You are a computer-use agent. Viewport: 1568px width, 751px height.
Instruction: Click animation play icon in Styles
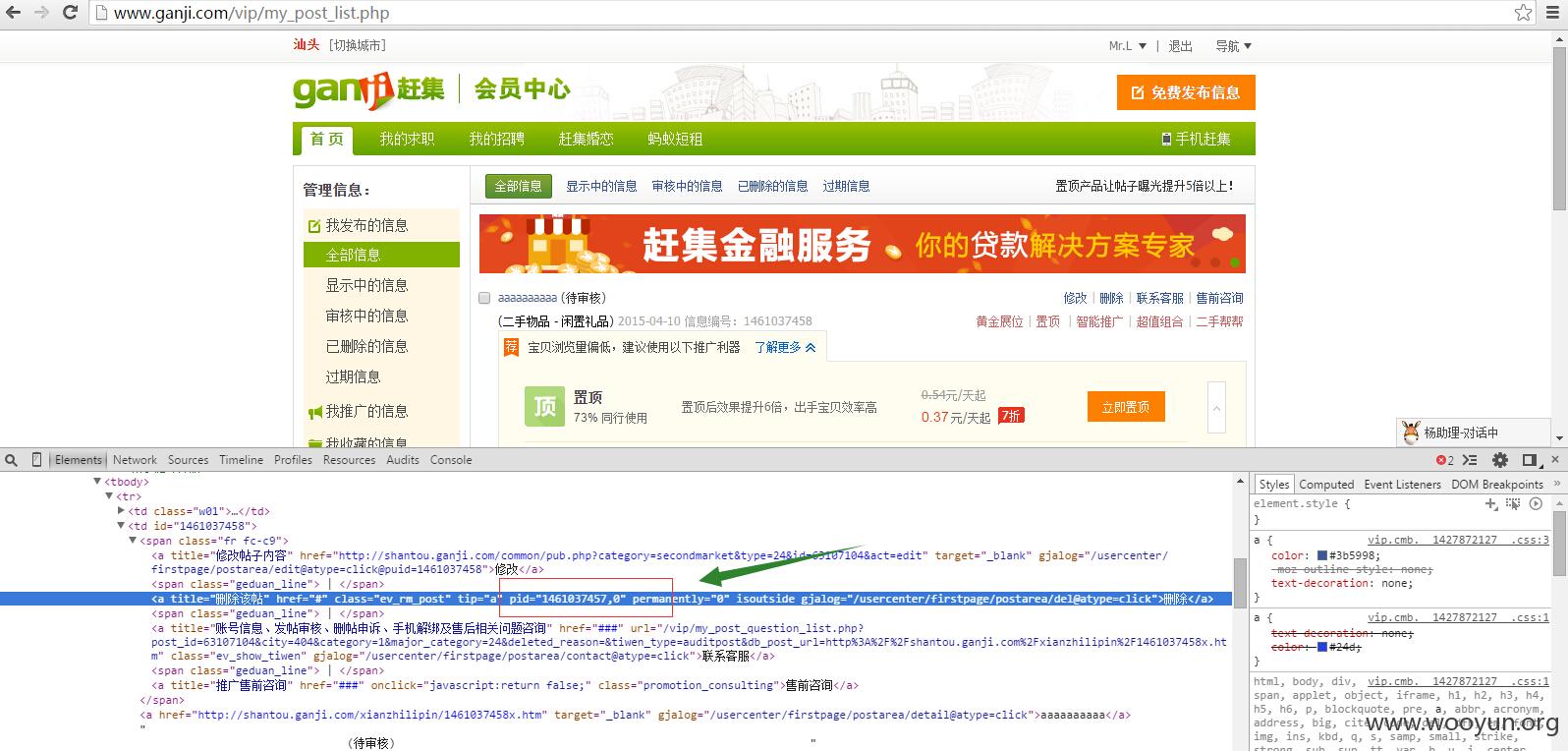coord(1536,504)
